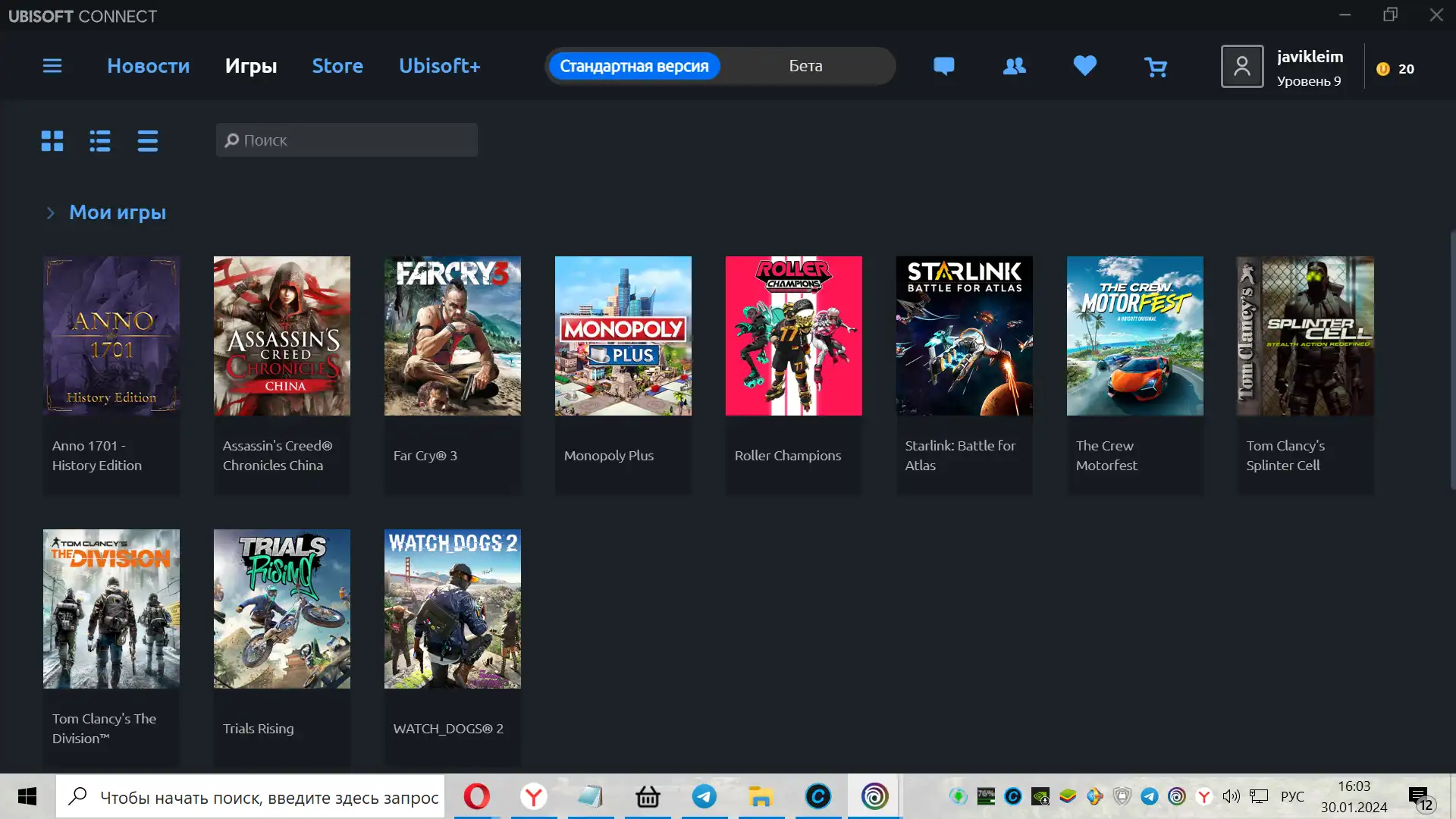Click the Roller Champions title text
Viewport: 1456px width, 819px height.
pyautogui.click(x=788, y=456)
